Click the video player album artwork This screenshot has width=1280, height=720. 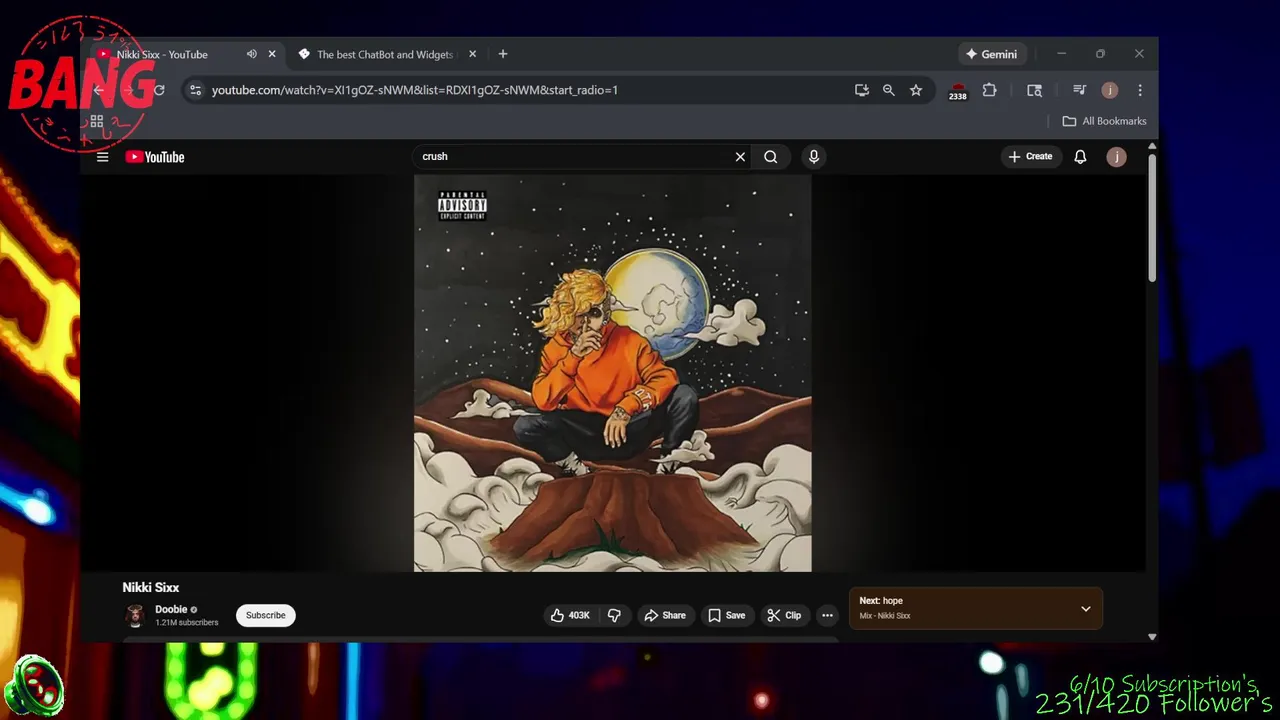[x=613, y=373]
